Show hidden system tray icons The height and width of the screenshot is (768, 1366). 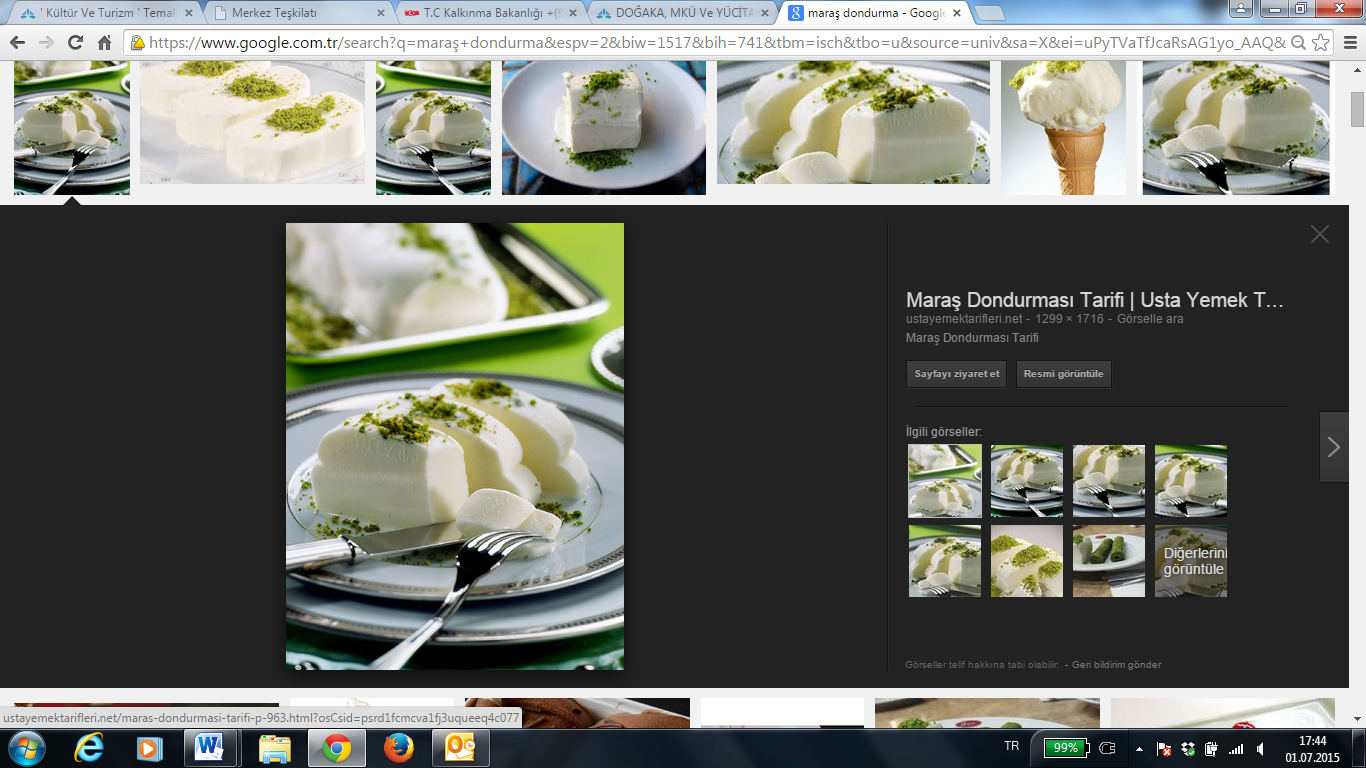click(x=1139, y=748)
